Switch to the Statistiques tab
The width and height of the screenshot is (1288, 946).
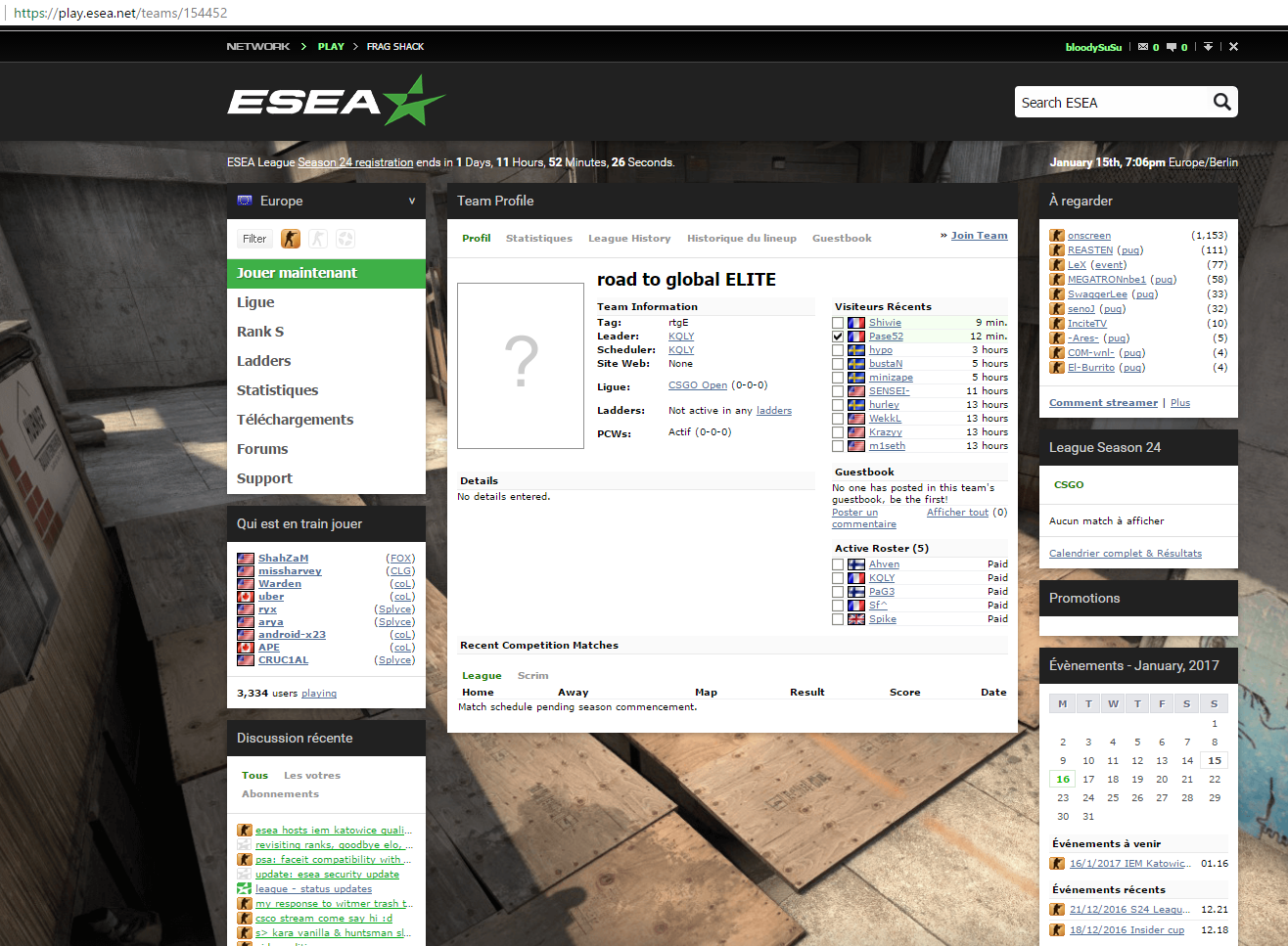pyautogui.click(x=539, y=239)
